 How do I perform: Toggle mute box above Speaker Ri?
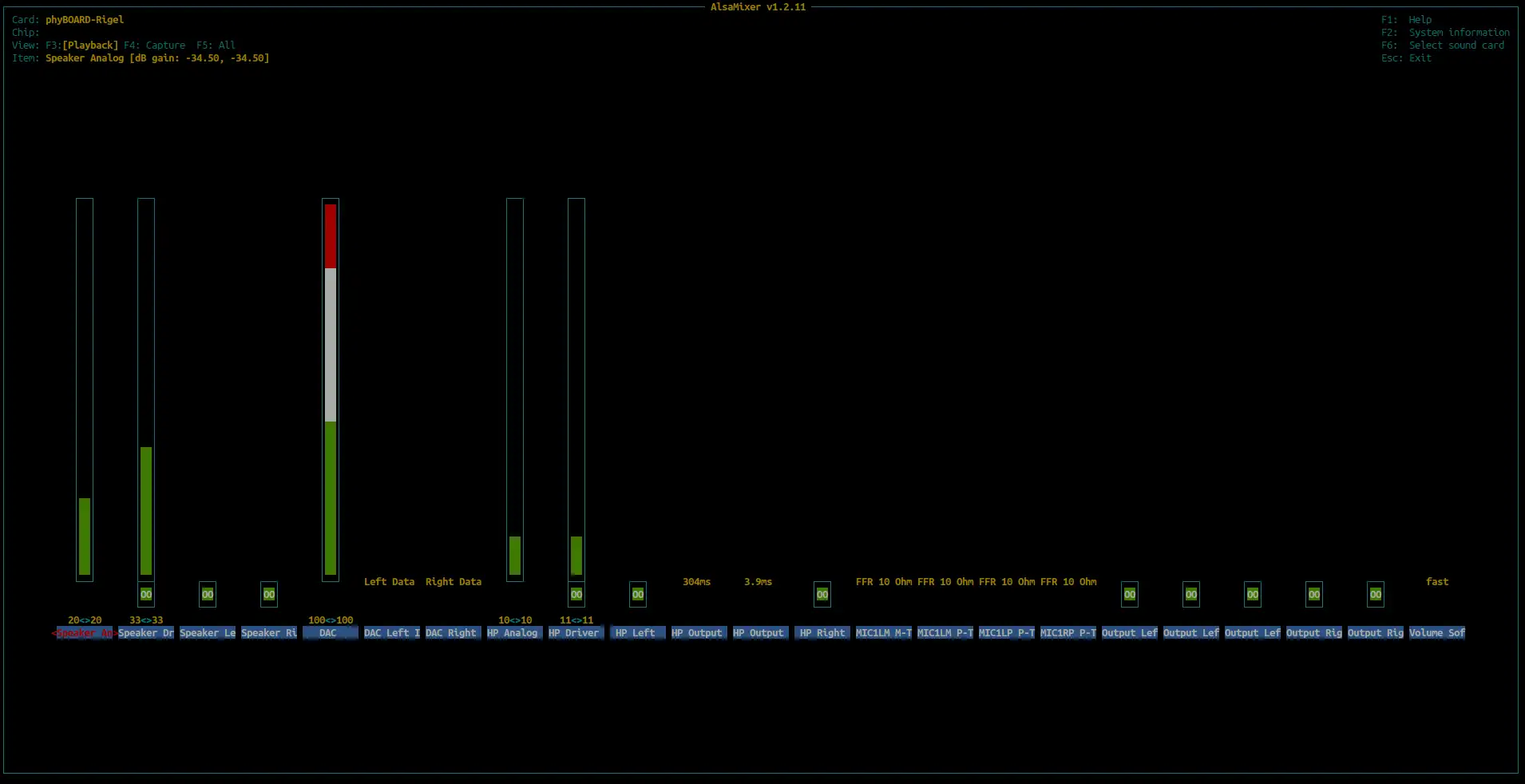[x=269, y=594]
